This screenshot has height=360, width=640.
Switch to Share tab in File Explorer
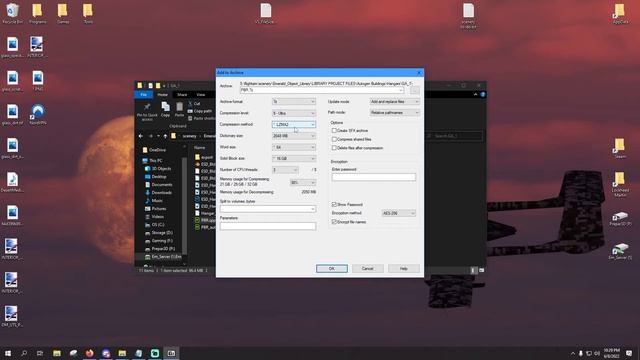click(x=182, y=95)
